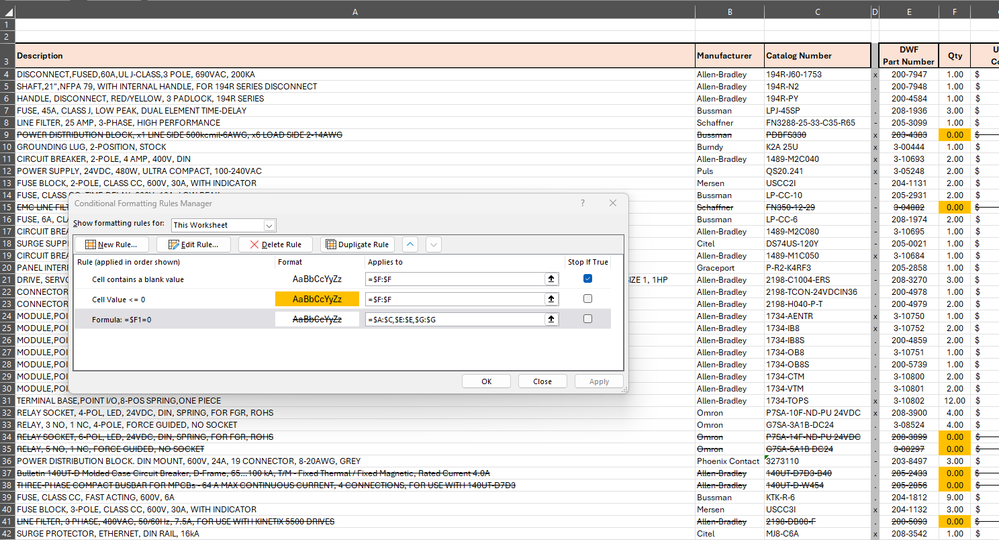Select row 42 header
Screen dimensions: 999x540
pos(7,534)
